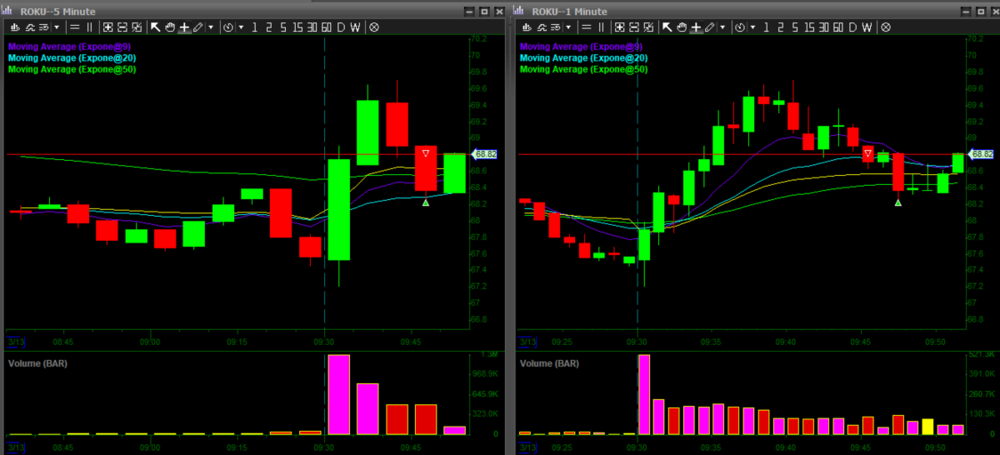Expand drawing tools dropdown in 1 Minute toolbar
This screenshot has width=1000, height=455.
coord(722,27)
